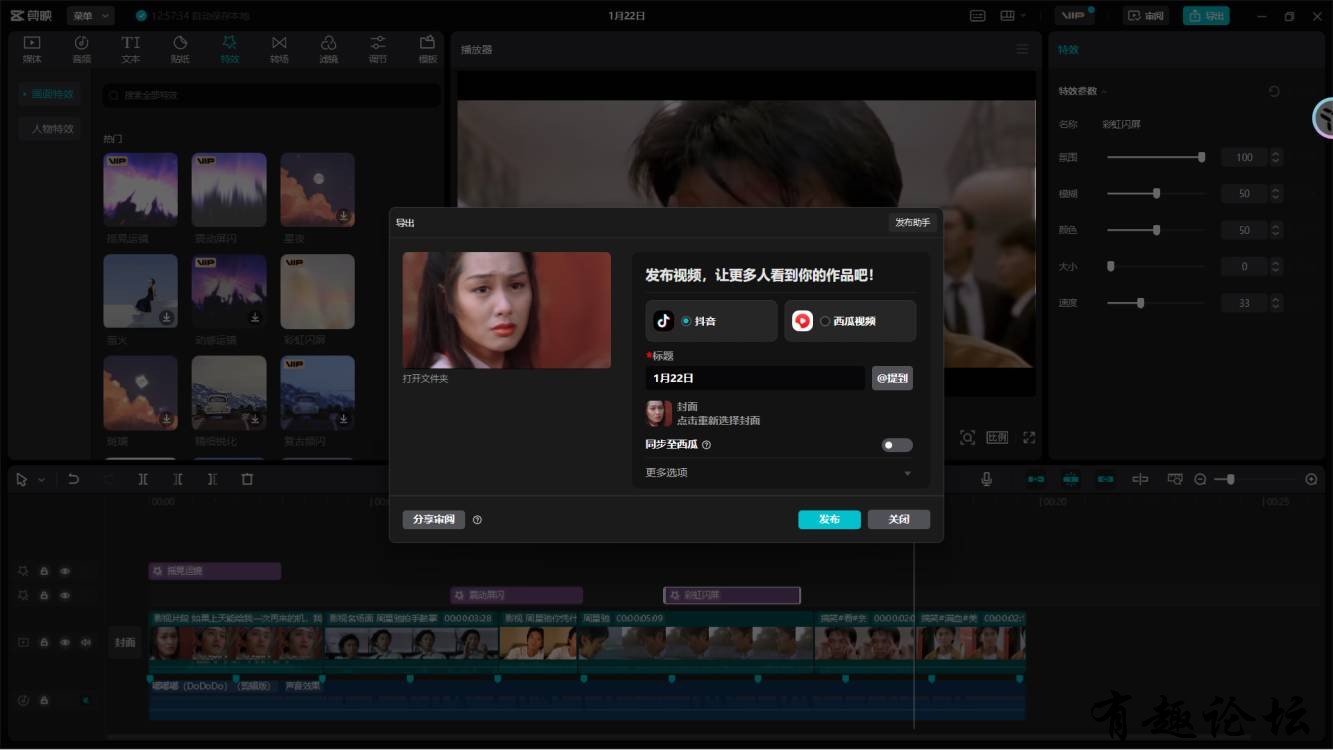Toggle visibility eye of 震动屏闪 effect track

65,595
